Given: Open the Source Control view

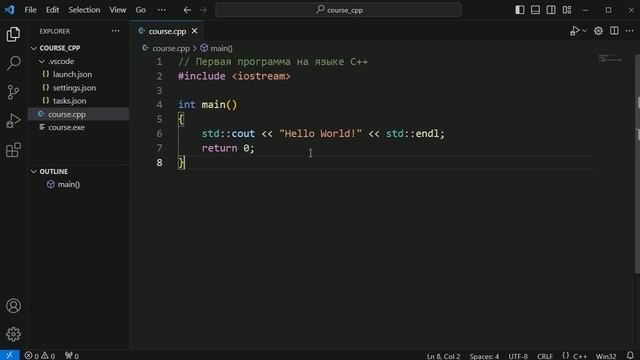Looking at the screenshot, I should [13, 92].
